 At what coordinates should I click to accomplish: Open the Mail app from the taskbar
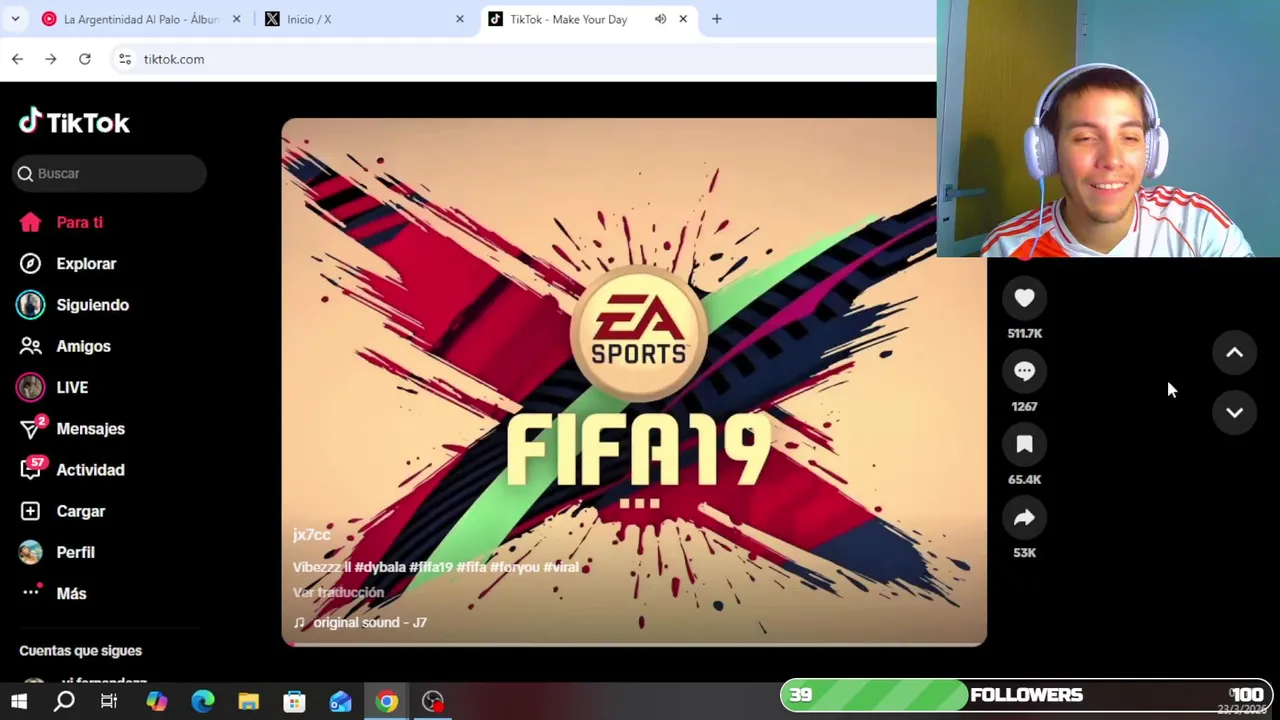click(340, 701)
